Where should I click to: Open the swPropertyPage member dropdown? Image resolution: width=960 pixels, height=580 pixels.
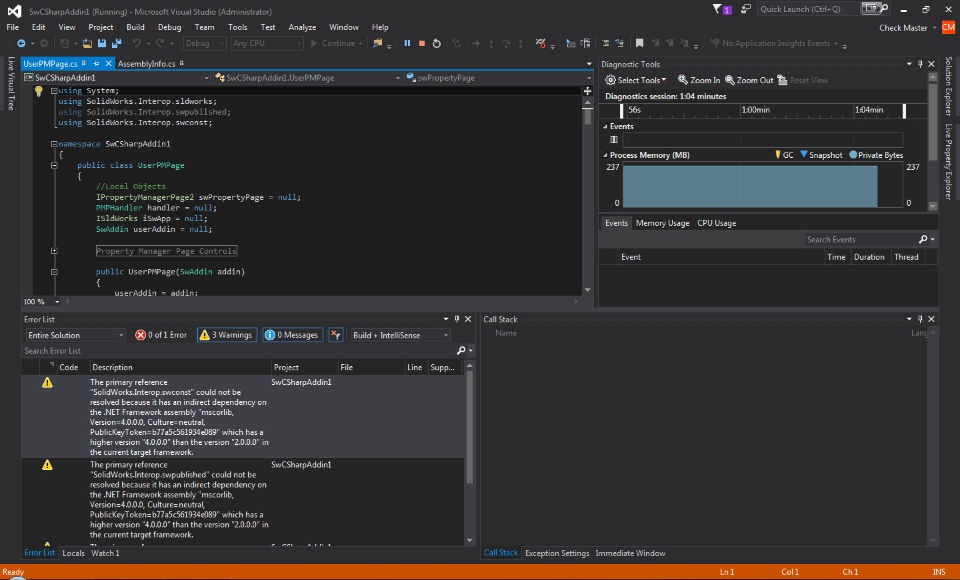pos(499,78)
